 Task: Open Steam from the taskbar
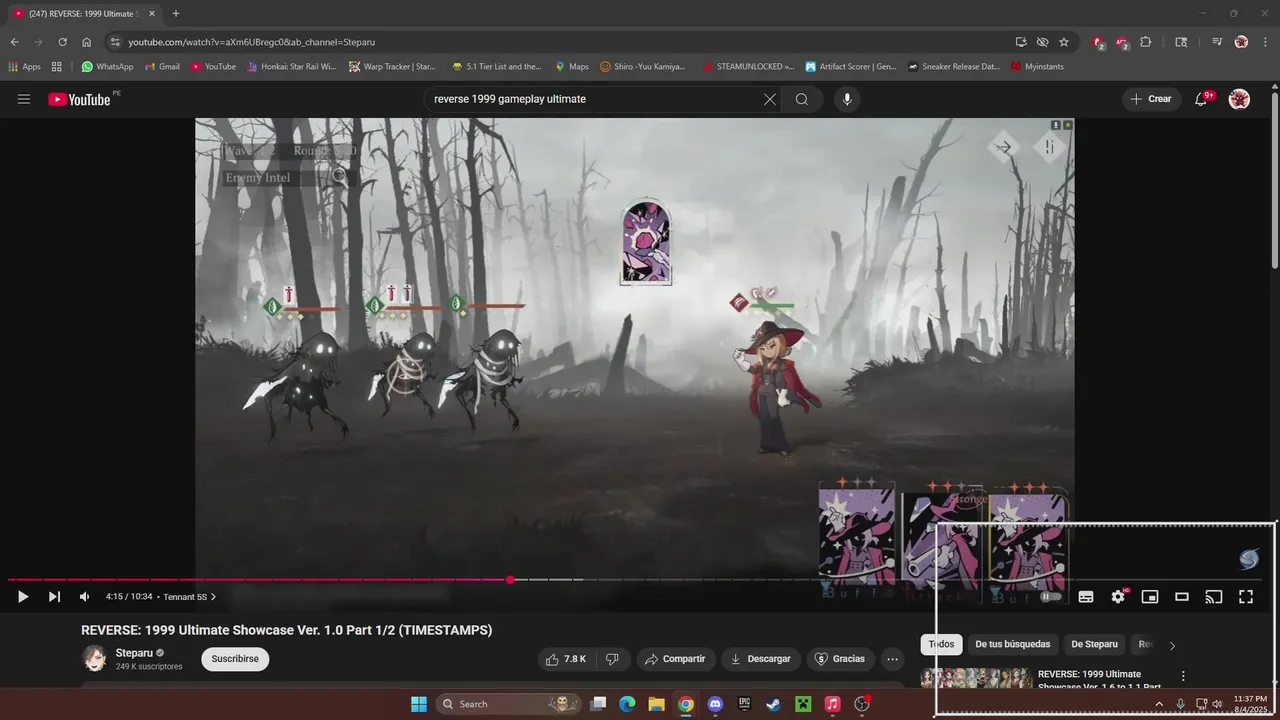774,704
